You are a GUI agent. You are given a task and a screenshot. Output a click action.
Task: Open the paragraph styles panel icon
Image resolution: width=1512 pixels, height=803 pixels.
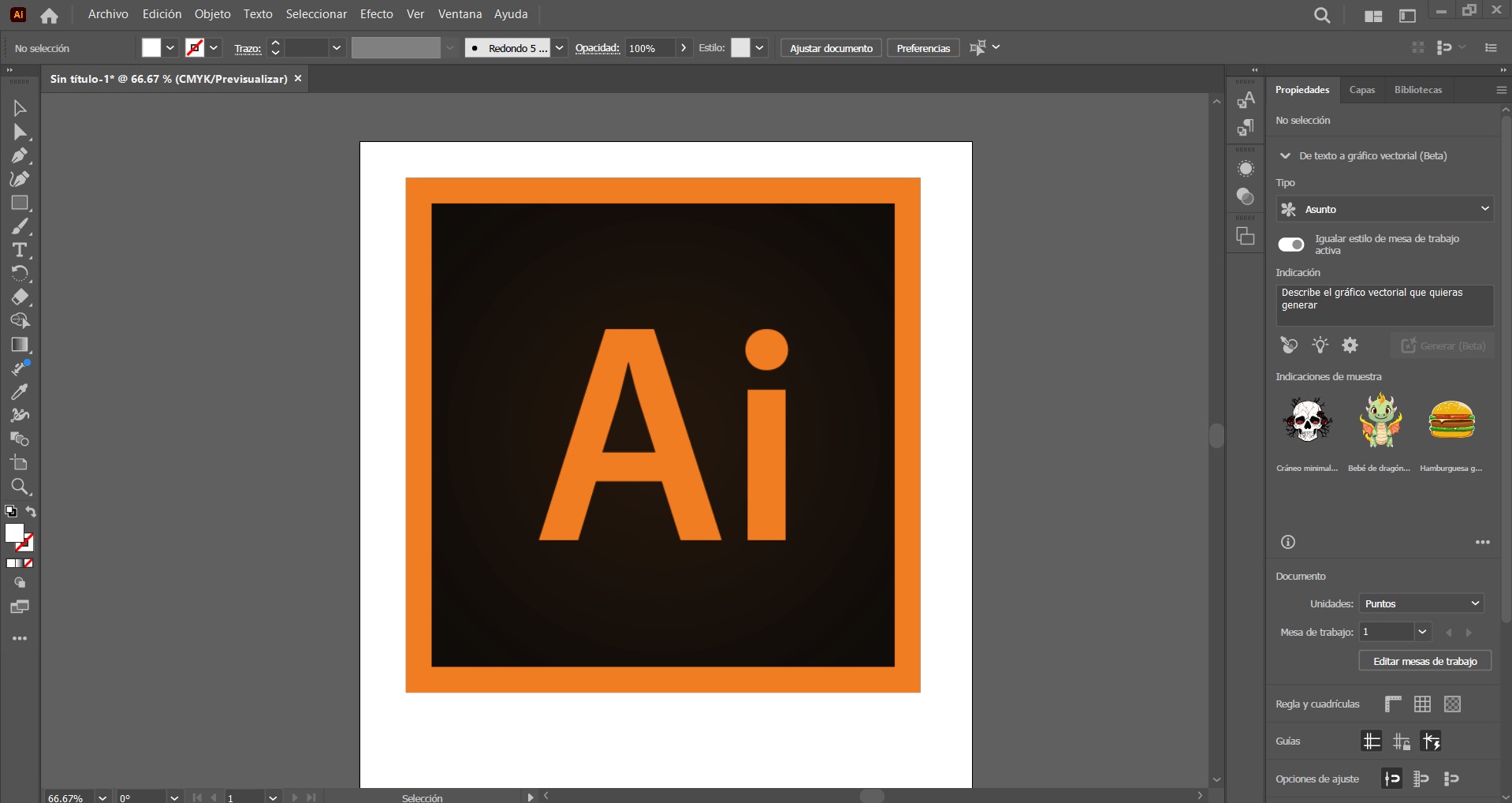point(1246,128)
